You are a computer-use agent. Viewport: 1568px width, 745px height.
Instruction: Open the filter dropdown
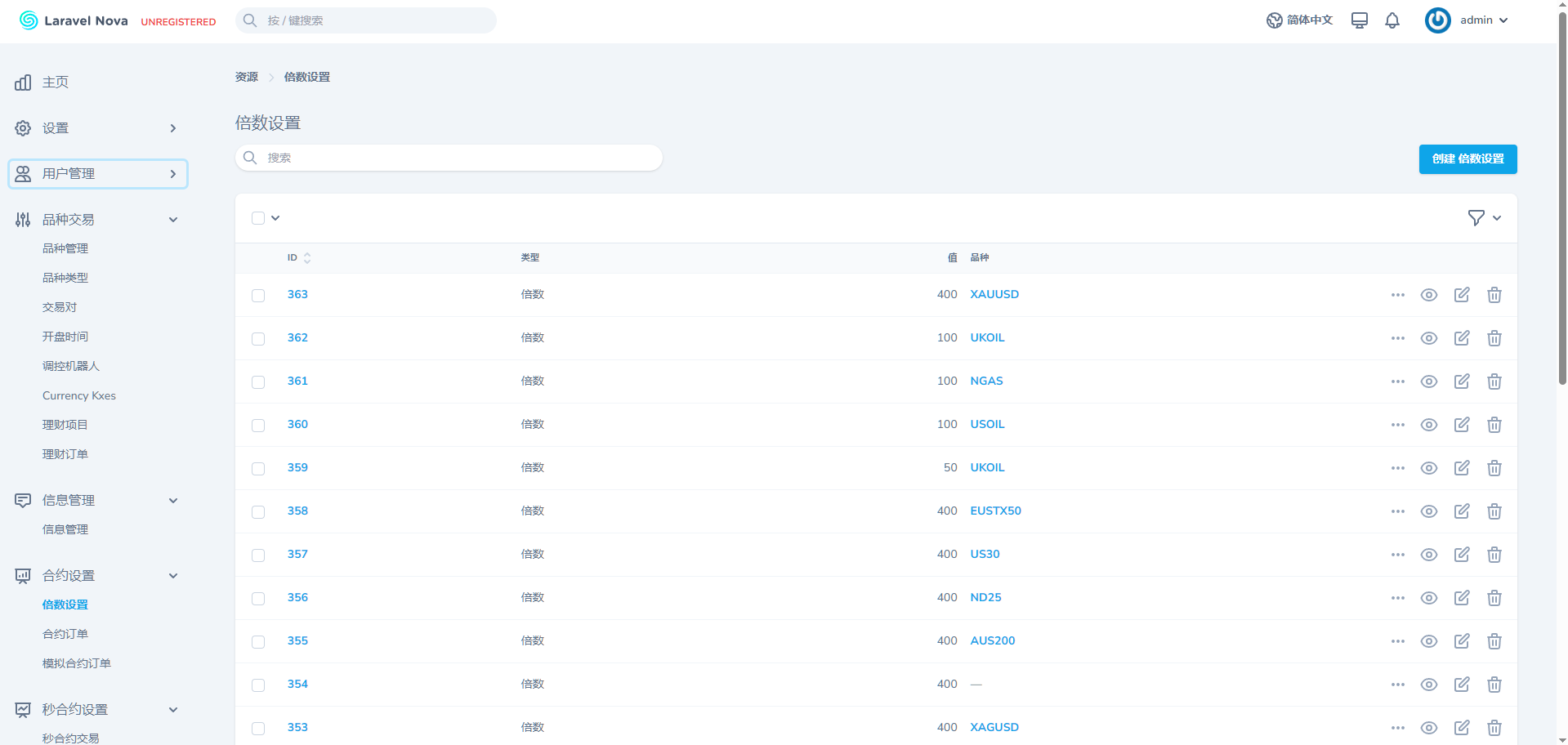pos(1484,218)
